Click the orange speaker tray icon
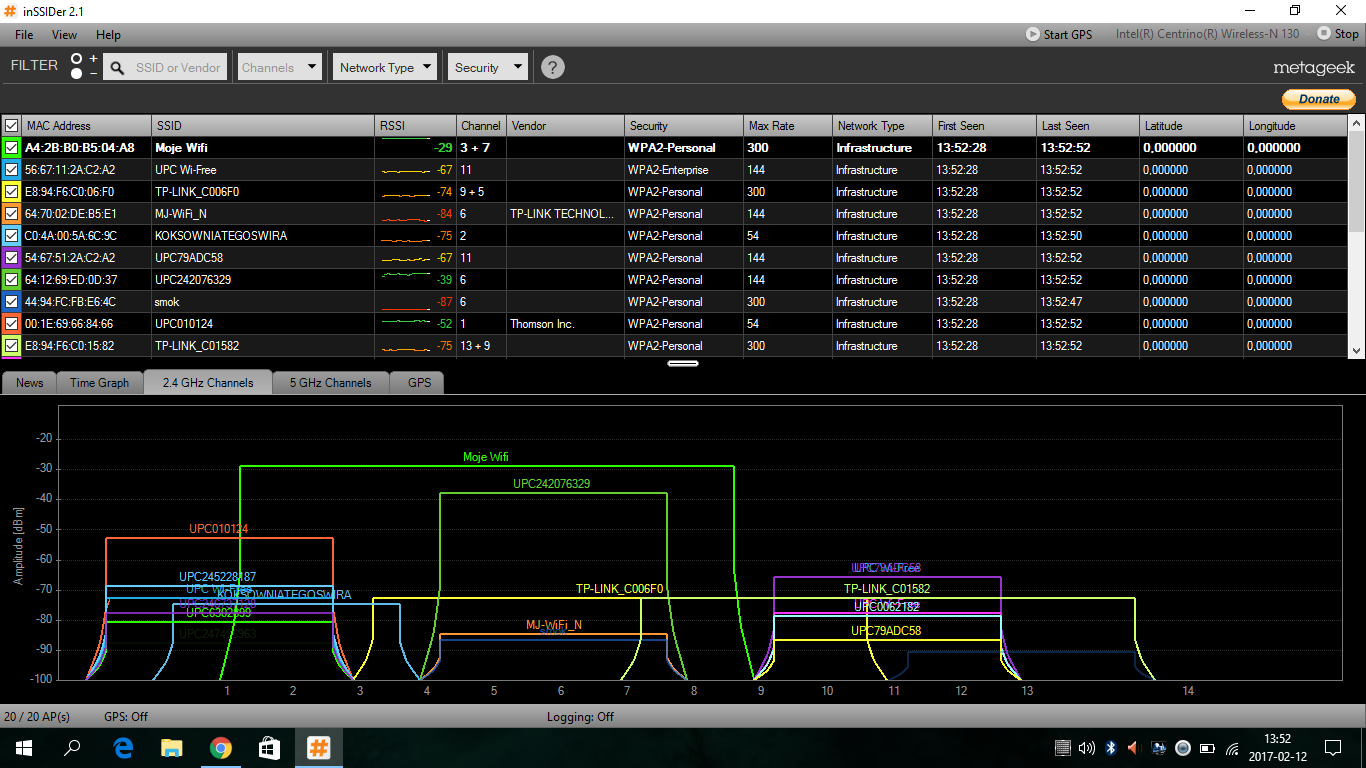 1133,748
